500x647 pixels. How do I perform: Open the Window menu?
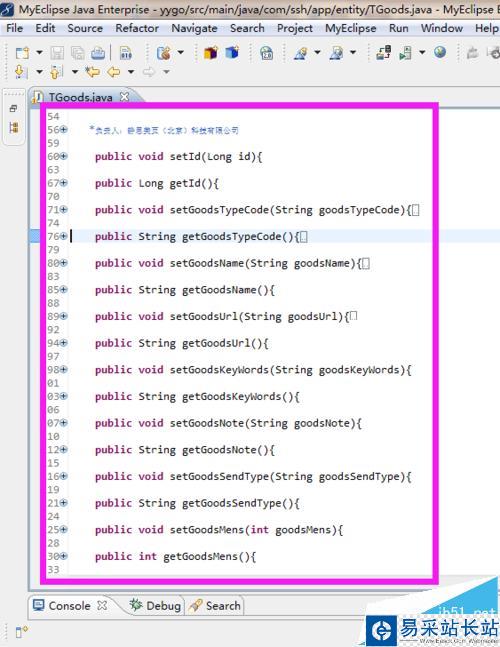click(442, 28)
